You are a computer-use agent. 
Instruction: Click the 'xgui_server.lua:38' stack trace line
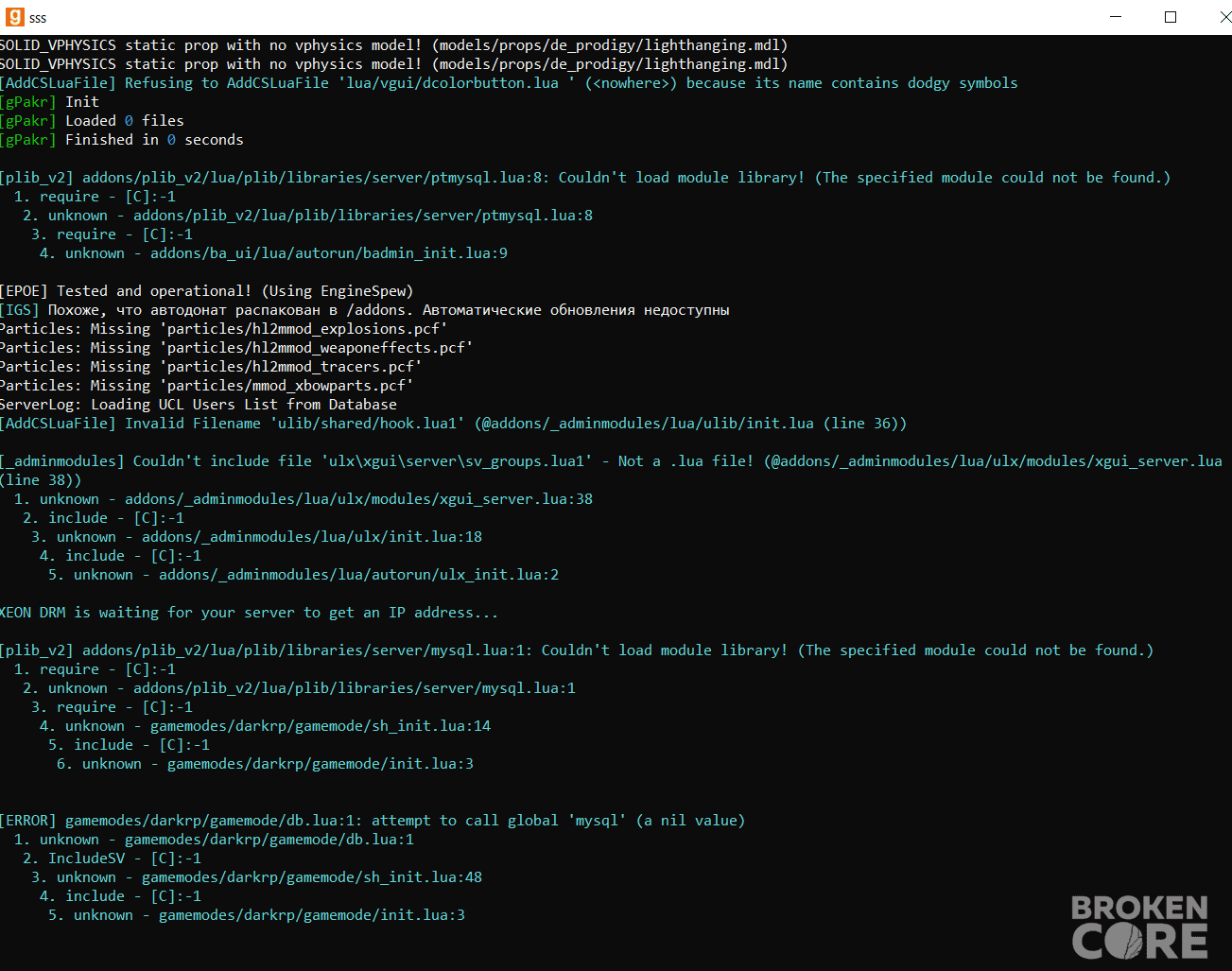coord(304,499)
